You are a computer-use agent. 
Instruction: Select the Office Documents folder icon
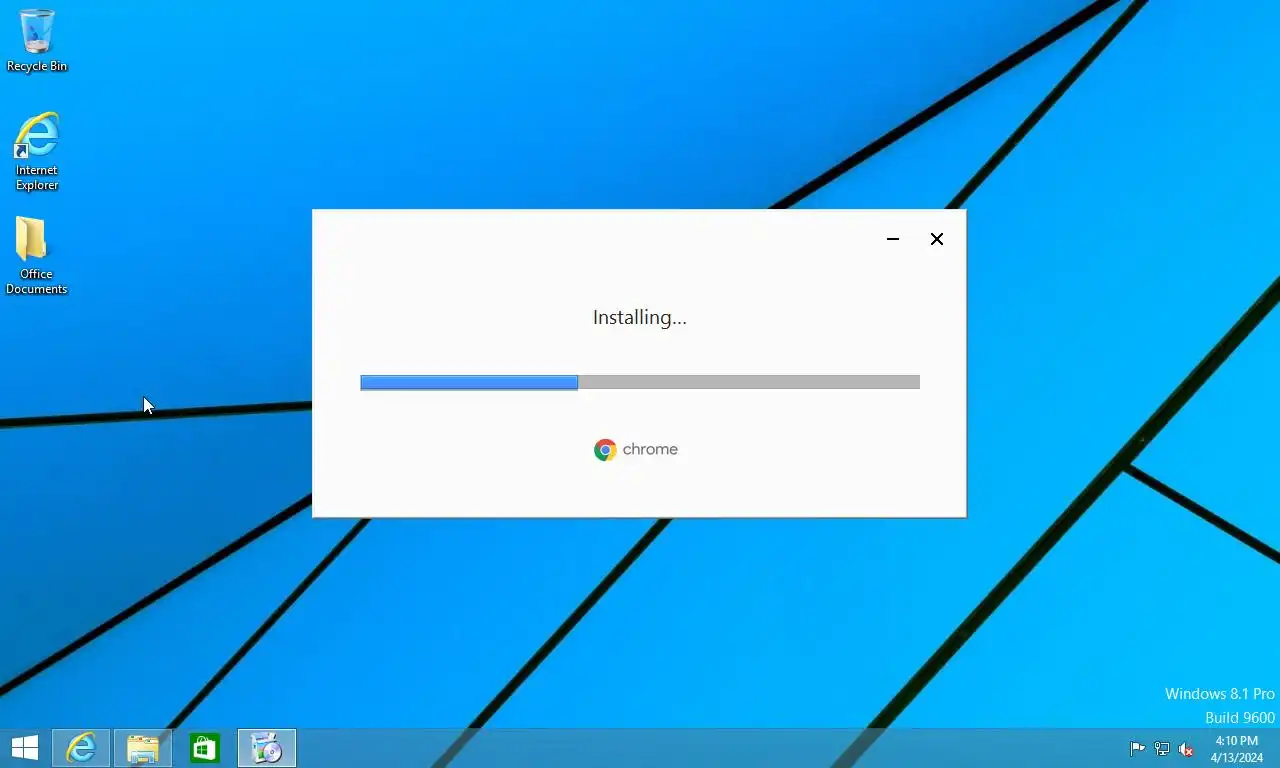coord(36,256)
